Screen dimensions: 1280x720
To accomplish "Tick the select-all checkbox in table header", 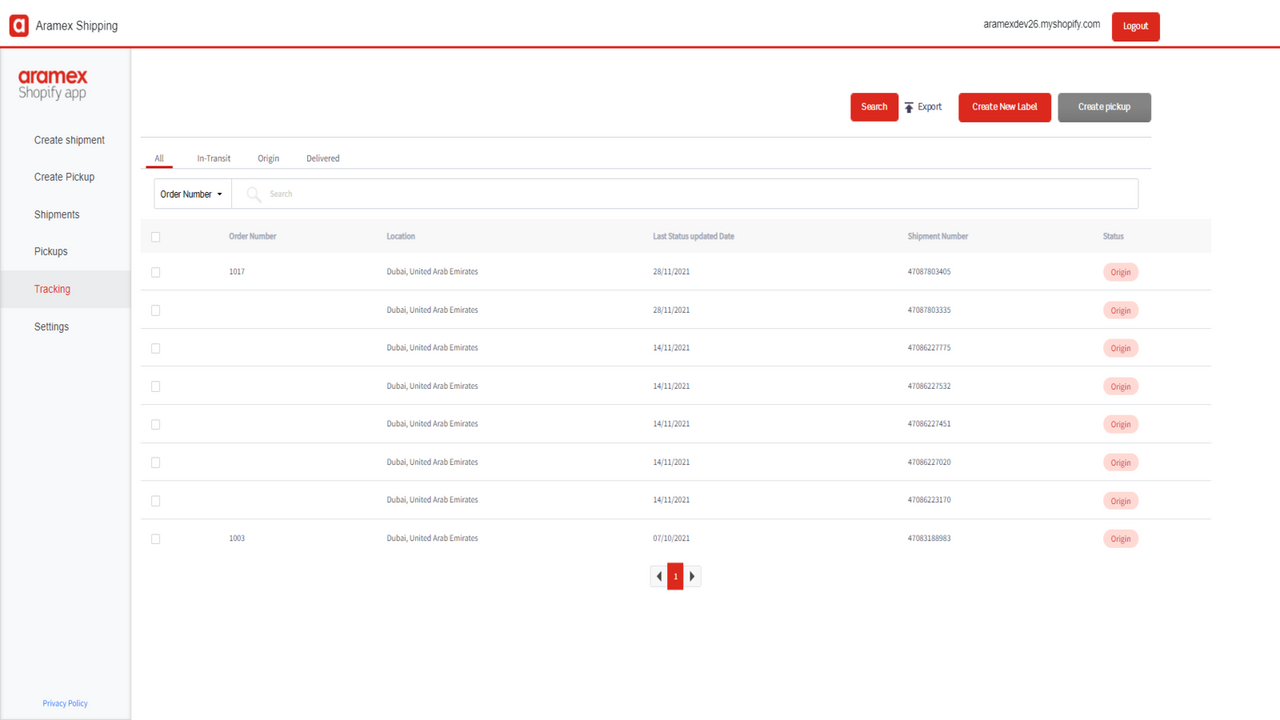I will point(155,237).
